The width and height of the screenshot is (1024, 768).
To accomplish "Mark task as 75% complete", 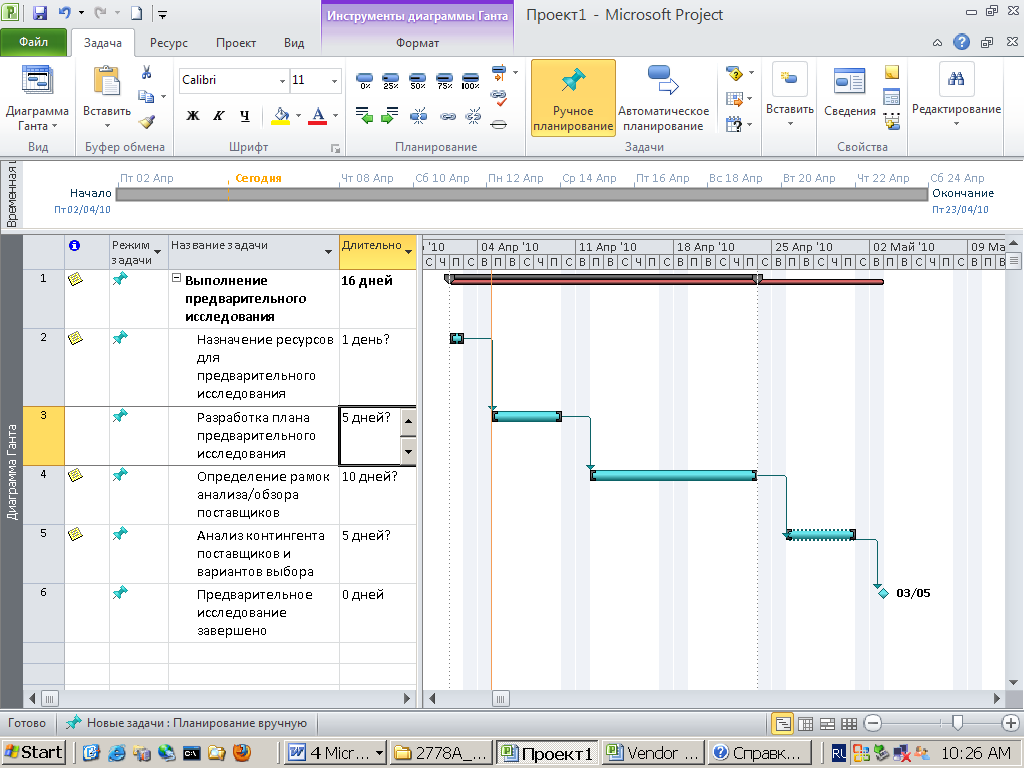I will (444, 81).
